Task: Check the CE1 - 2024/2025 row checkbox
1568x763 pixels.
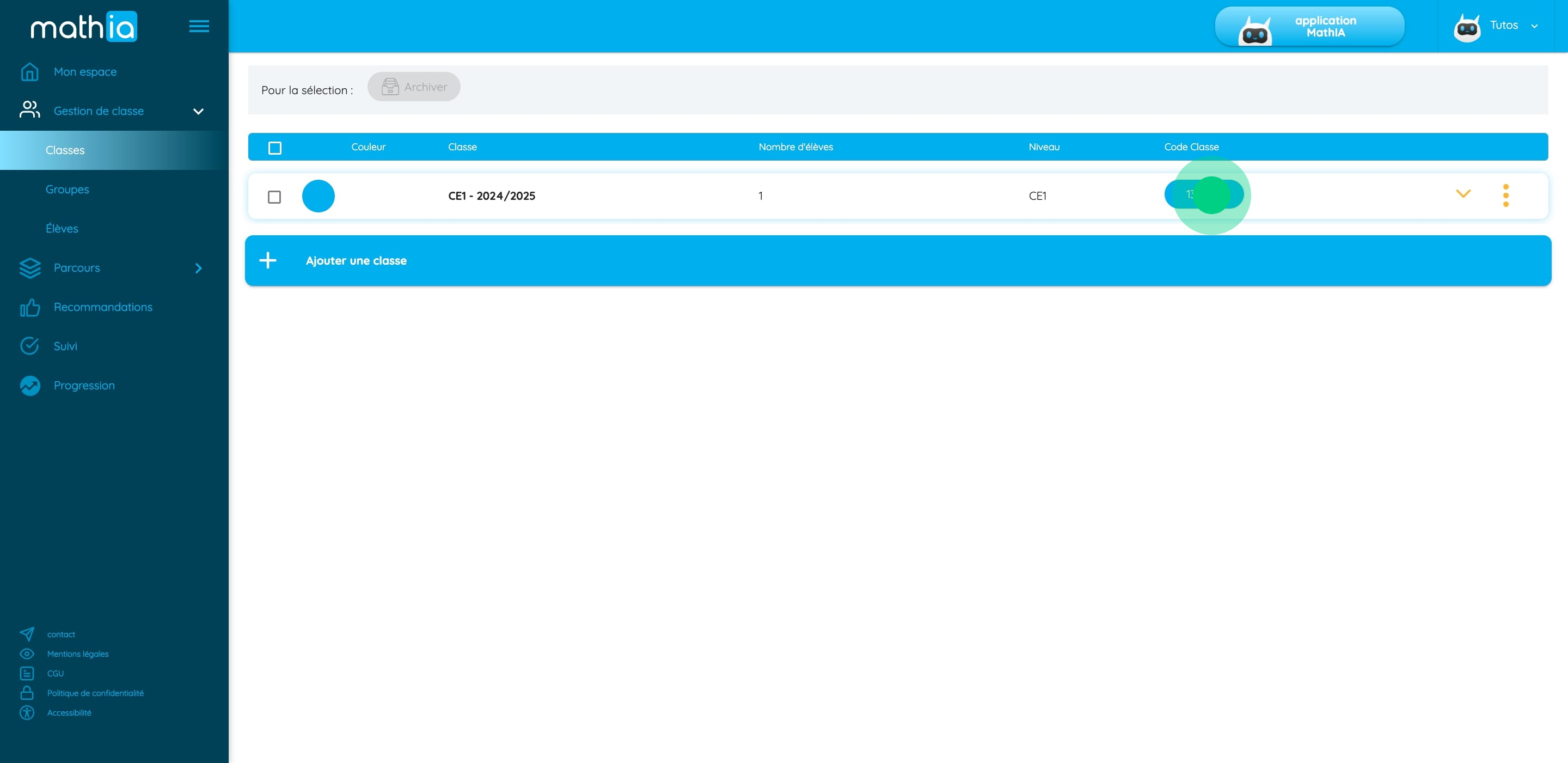Action: coord(274,197)
